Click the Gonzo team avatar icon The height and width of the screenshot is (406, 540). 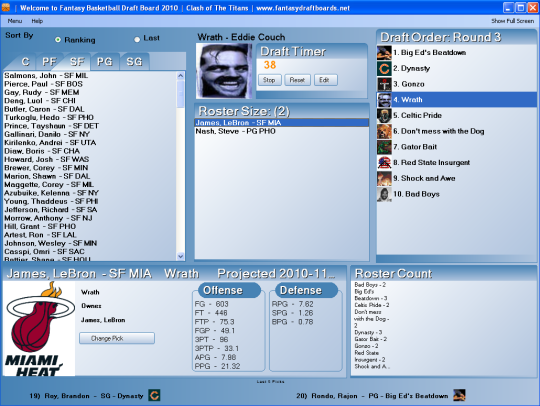click(384, 84)
